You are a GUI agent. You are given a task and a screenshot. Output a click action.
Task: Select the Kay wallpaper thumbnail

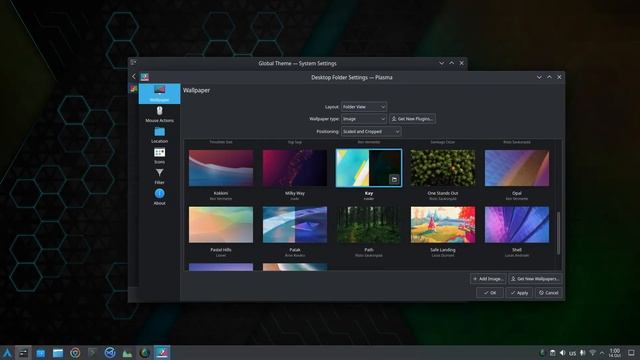point(369,168)
